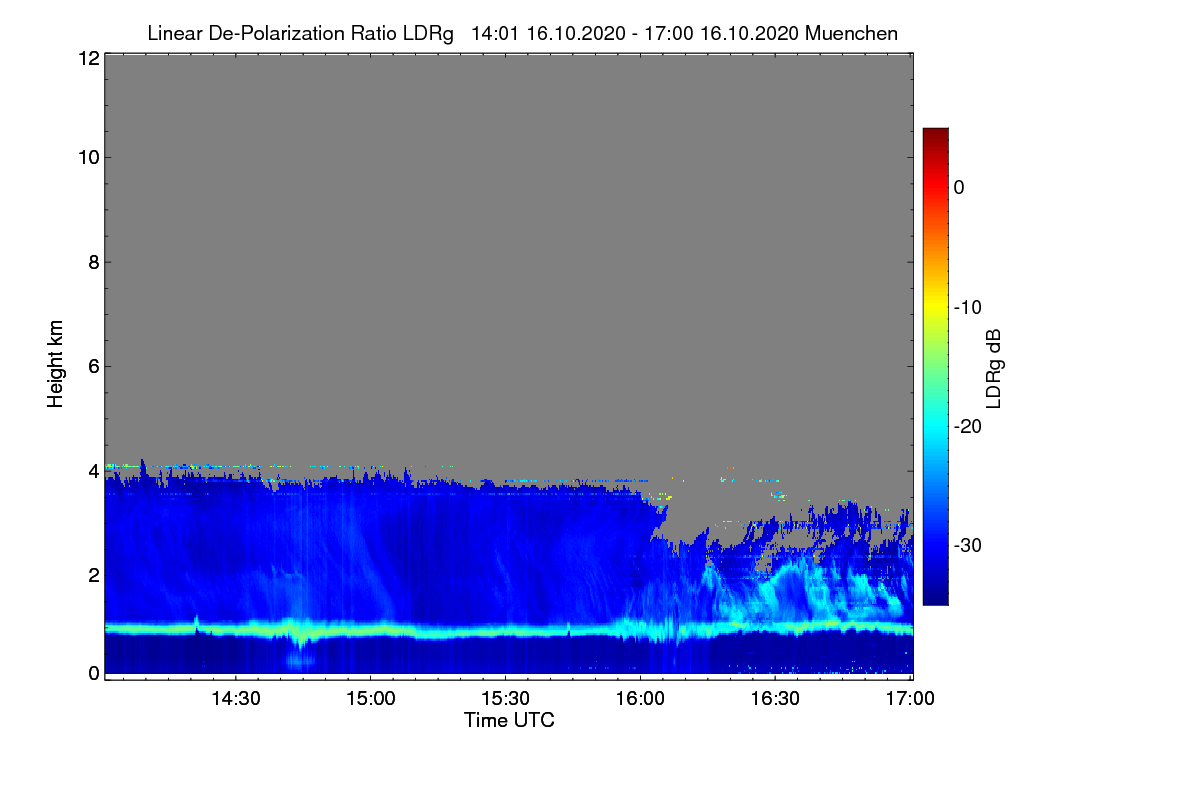This screenshot has height=800, width=1200.
Task: Click the height tick label 4
Action: (93, 470)
